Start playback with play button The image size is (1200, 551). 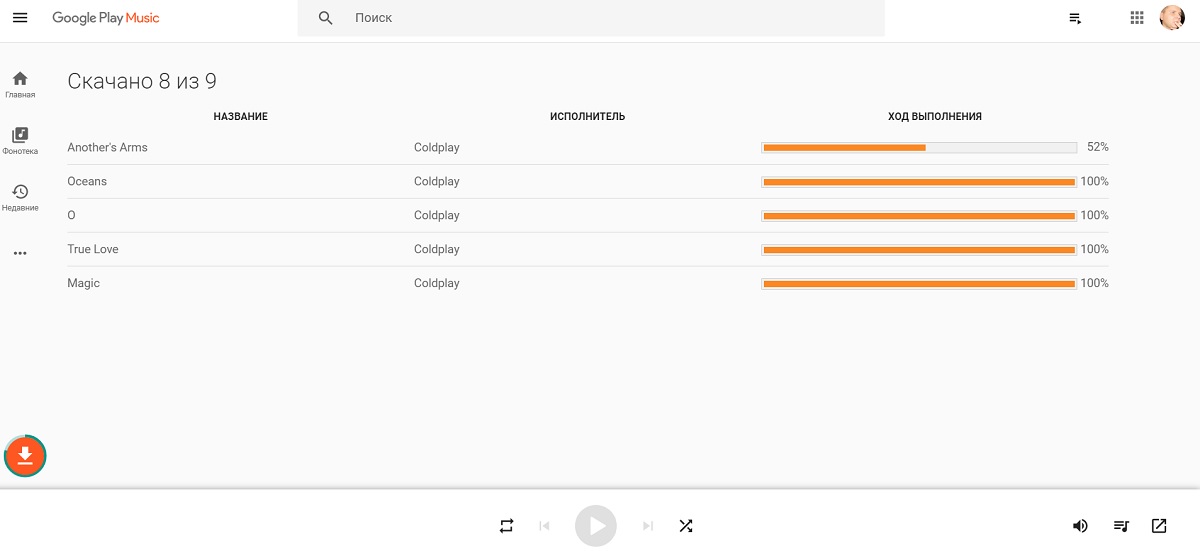596,526
